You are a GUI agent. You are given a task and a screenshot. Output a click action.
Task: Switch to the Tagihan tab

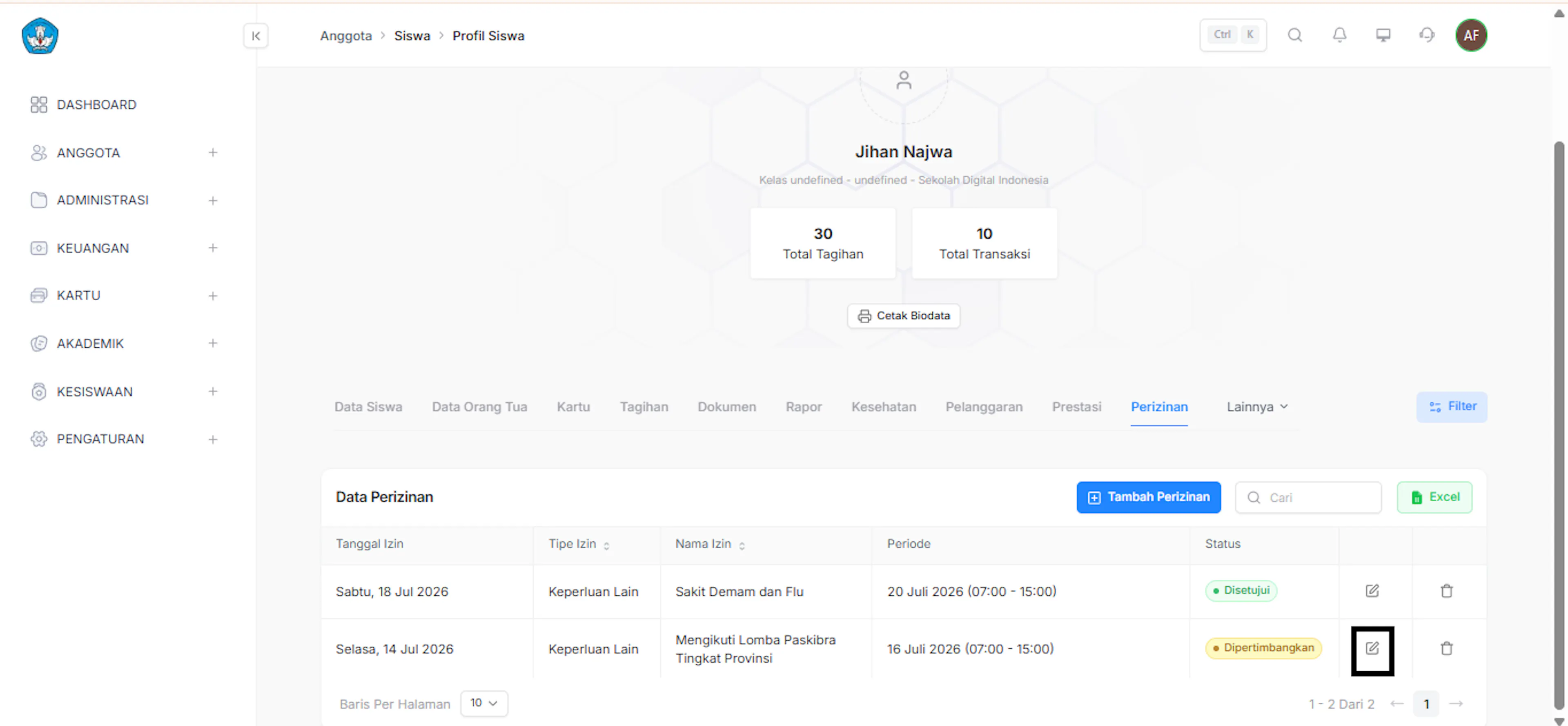pyautogui.click(x=644, y=407)
